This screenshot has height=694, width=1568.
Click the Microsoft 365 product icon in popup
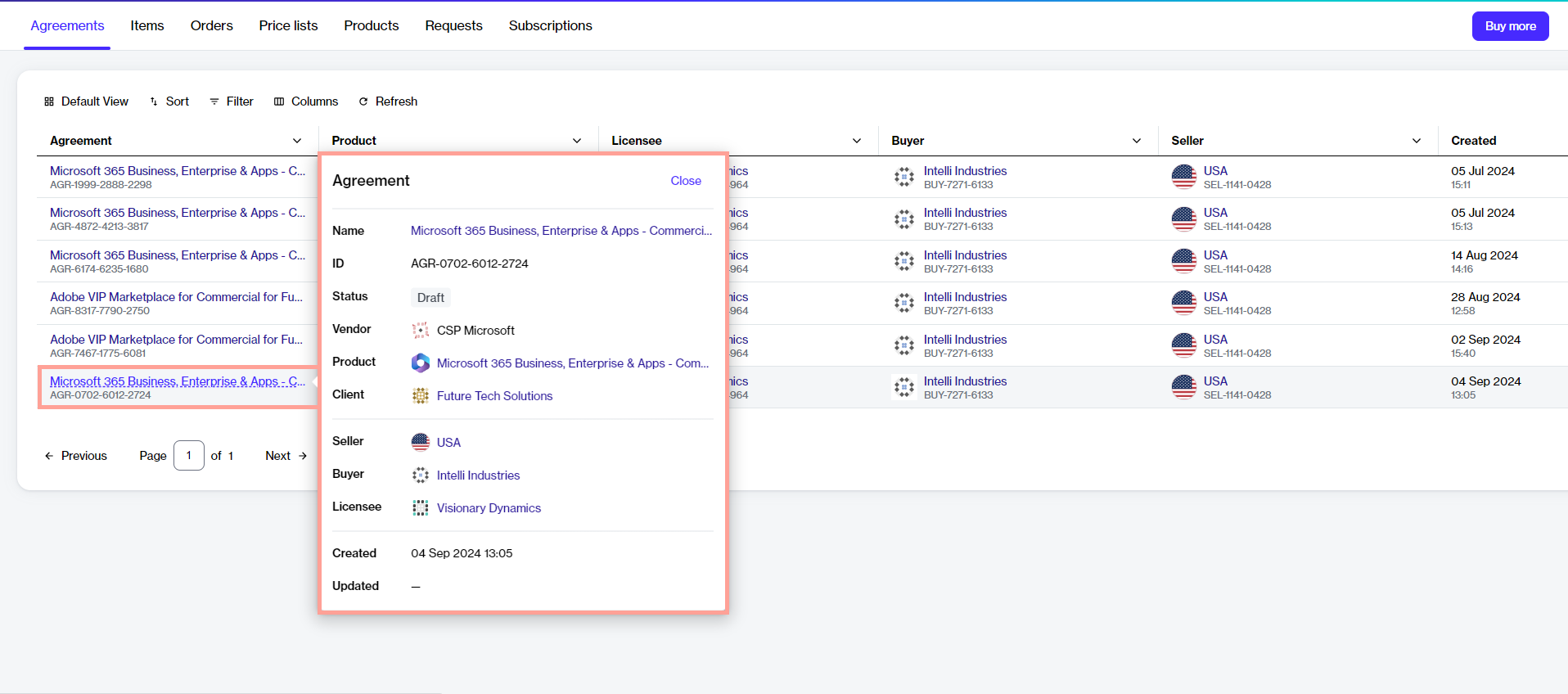420,363
